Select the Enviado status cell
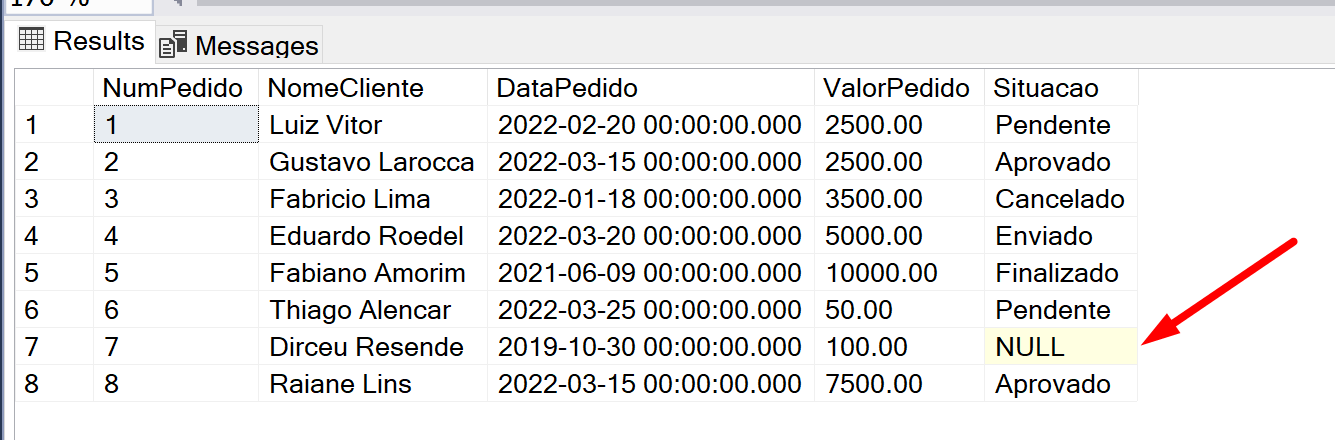 [1061, 236]
